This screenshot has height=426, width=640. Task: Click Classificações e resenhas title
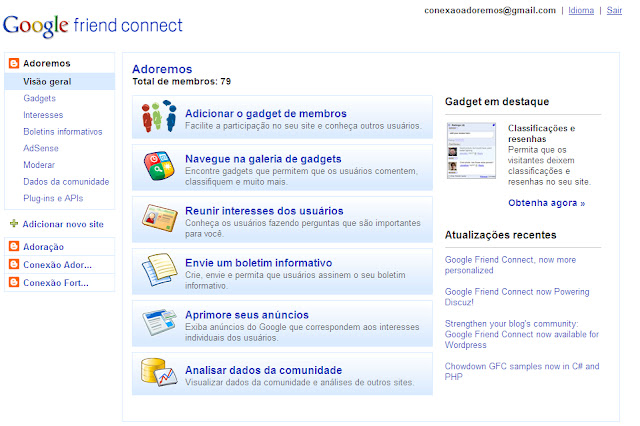541,133
